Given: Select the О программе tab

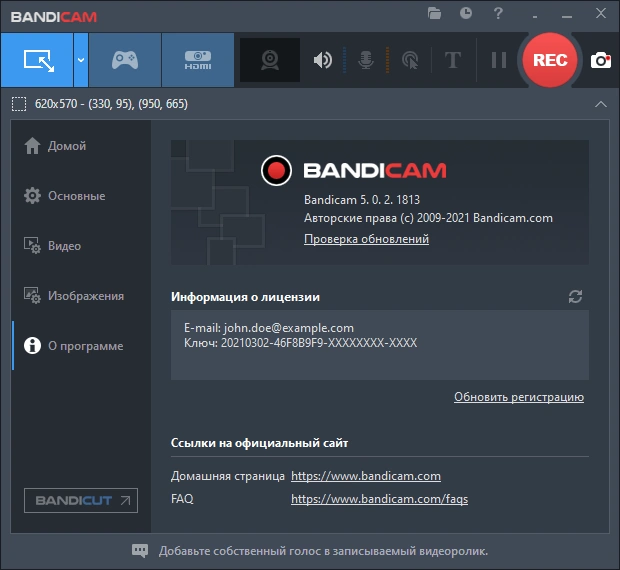Looking at the screenshot, I should coord(81,345).
